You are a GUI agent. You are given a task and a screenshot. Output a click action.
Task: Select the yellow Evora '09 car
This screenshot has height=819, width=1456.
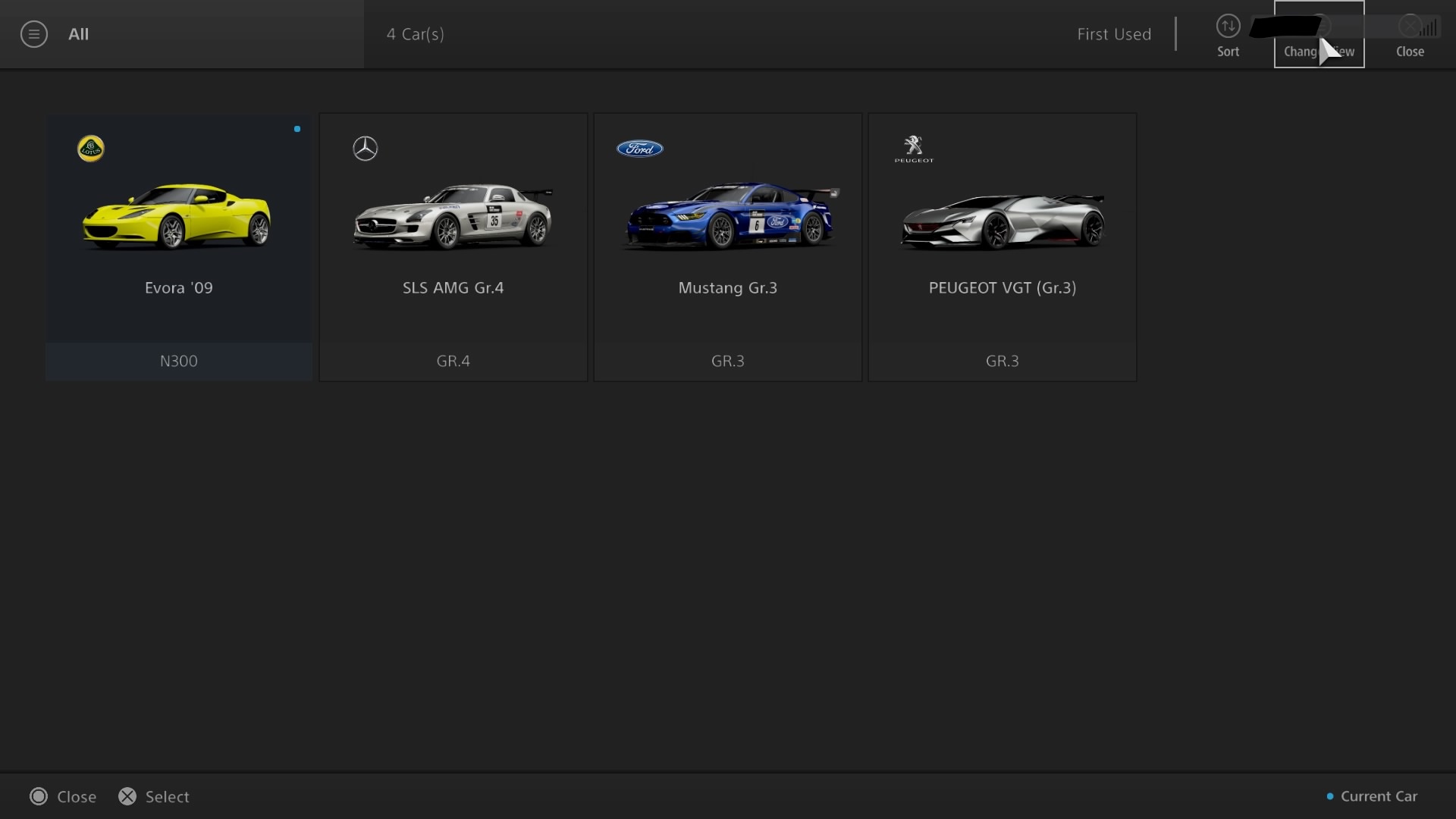(177, 220)
